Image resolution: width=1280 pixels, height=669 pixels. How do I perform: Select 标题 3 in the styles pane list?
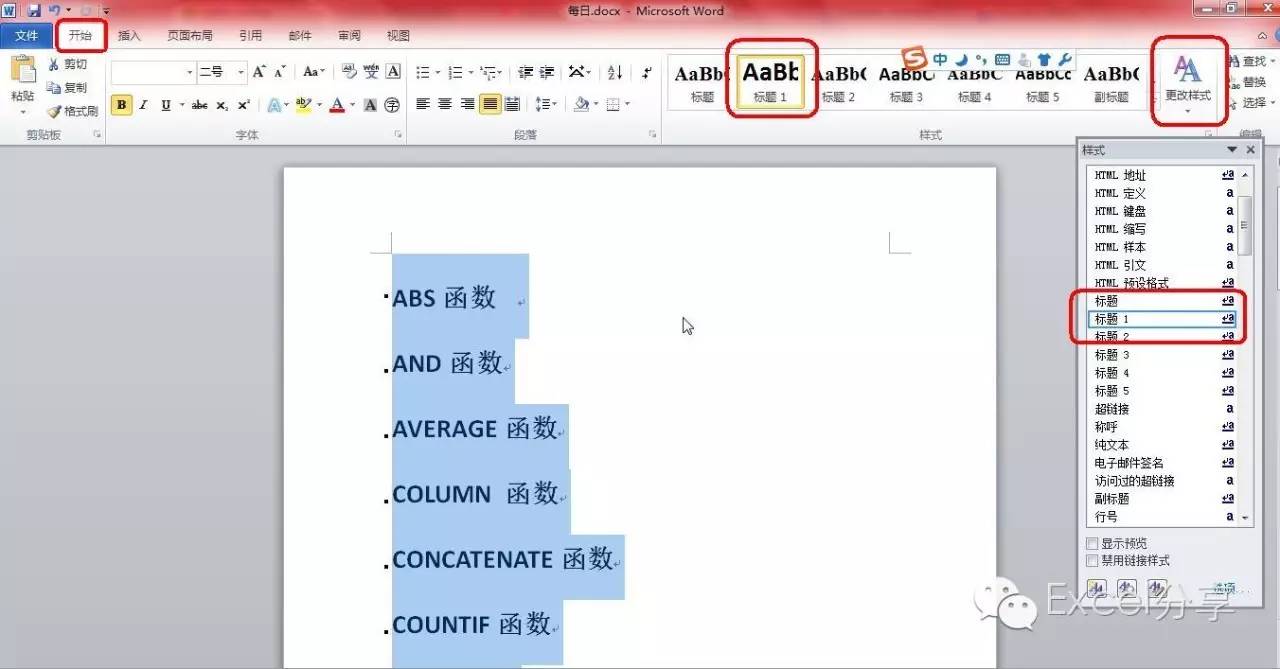point(1112,355)
